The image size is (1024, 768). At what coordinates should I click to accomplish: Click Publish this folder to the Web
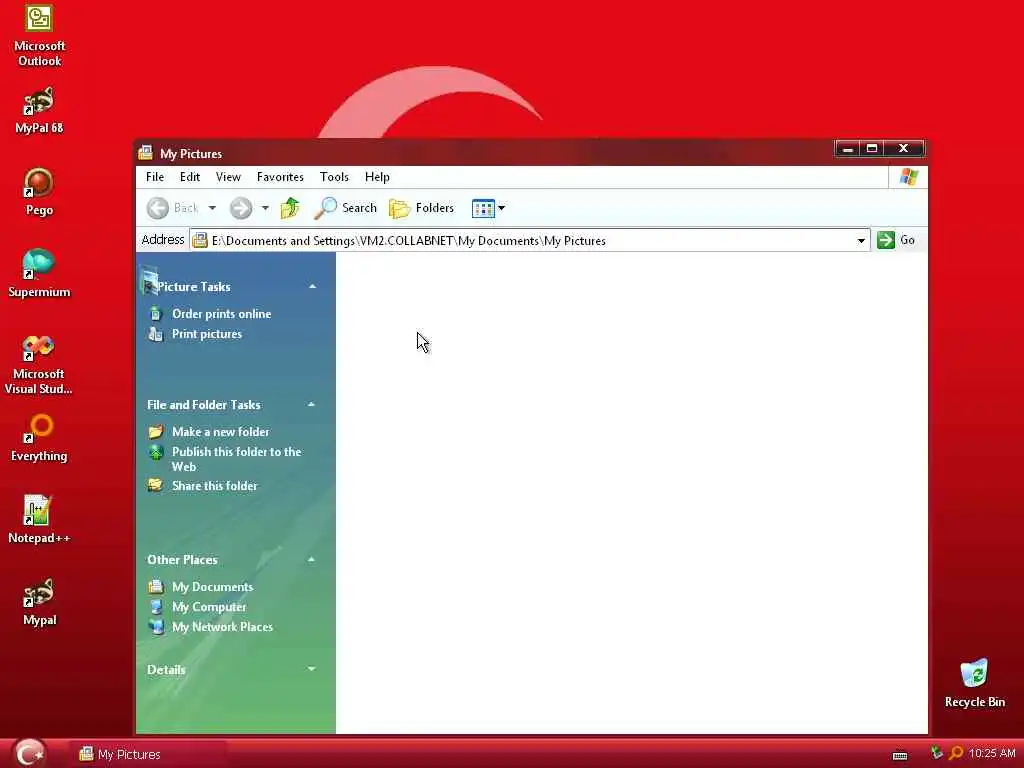236,459
